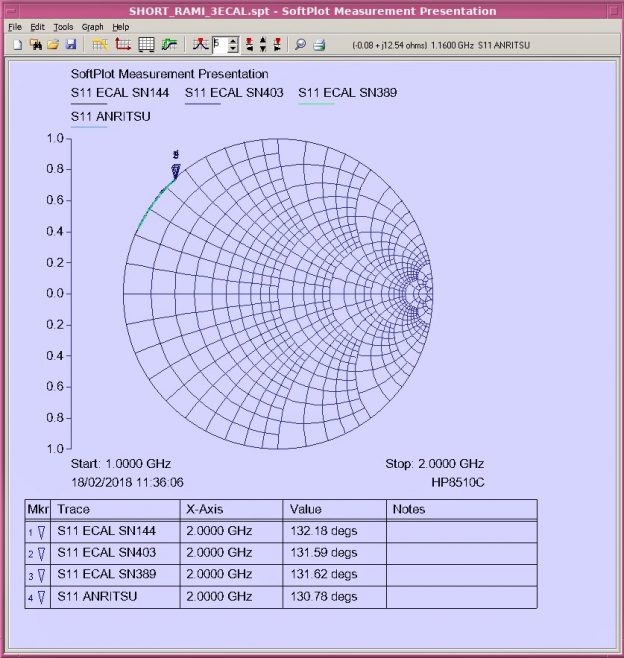The width and height of the screenshot is (624, 658).
Task: Click the Stop: 2.0000 GHz label
Action: [435, 464]
